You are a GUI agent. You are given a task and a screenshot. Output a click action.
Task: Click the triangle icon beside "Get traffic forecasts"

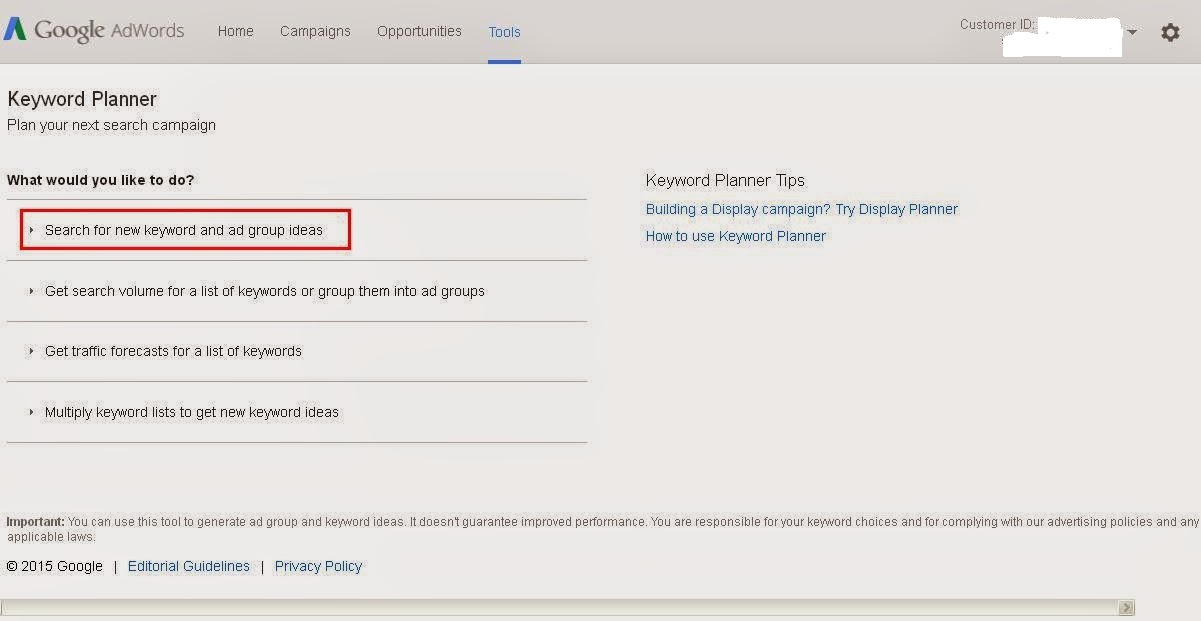pyautogui.click(x=31, y=351)
